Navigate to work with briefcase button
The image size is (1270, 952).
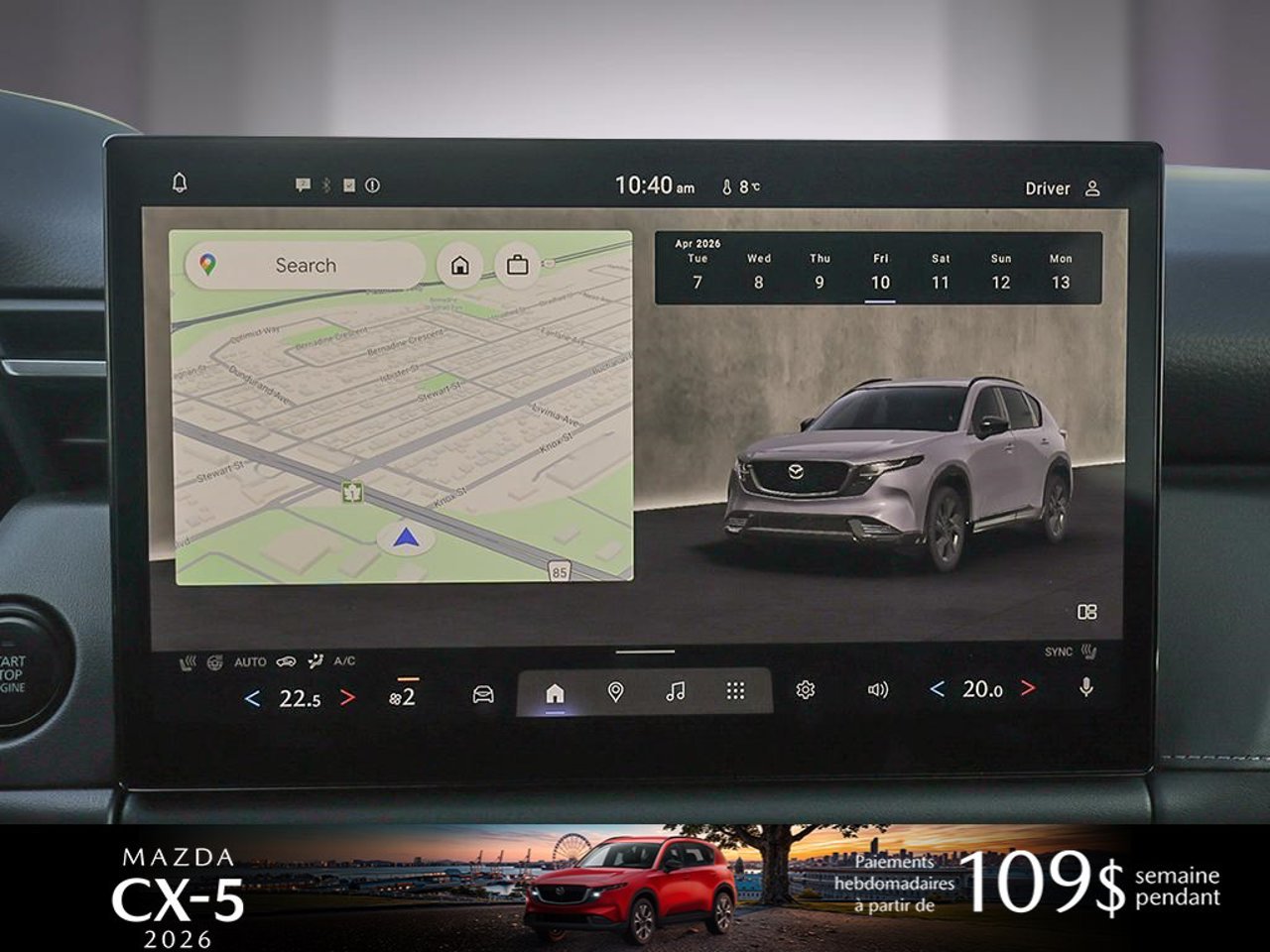(x=517, y=266)
